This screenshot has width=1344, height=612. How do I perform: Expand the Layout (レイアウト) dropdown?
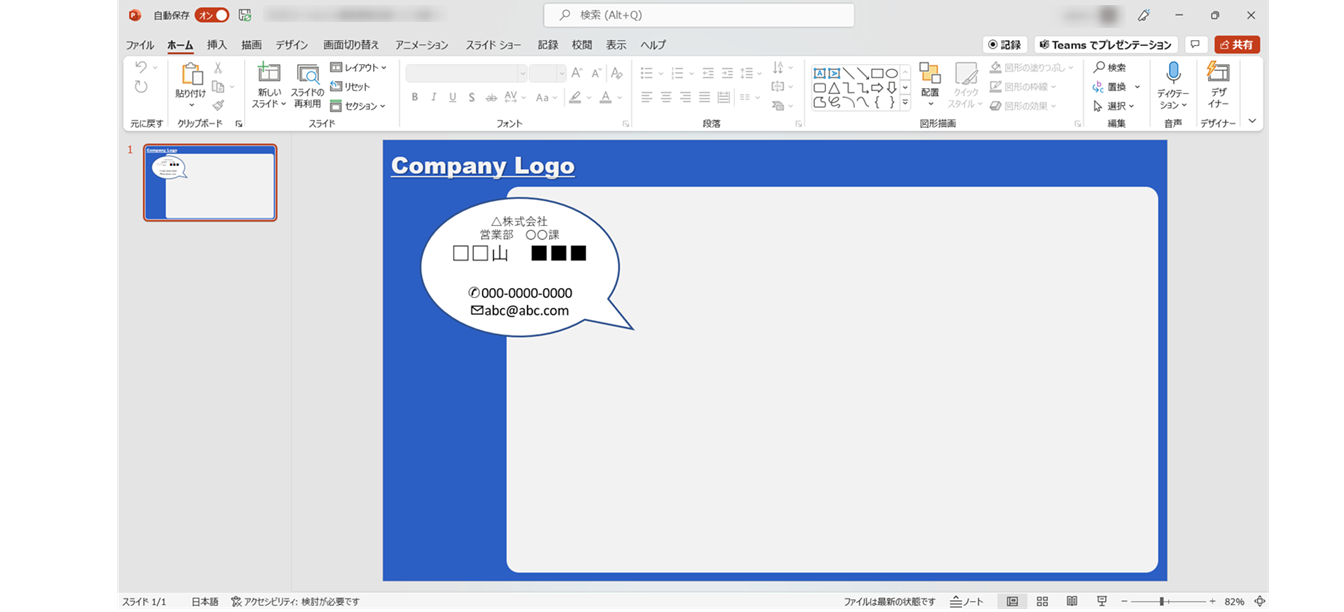[x=358, y=68]
